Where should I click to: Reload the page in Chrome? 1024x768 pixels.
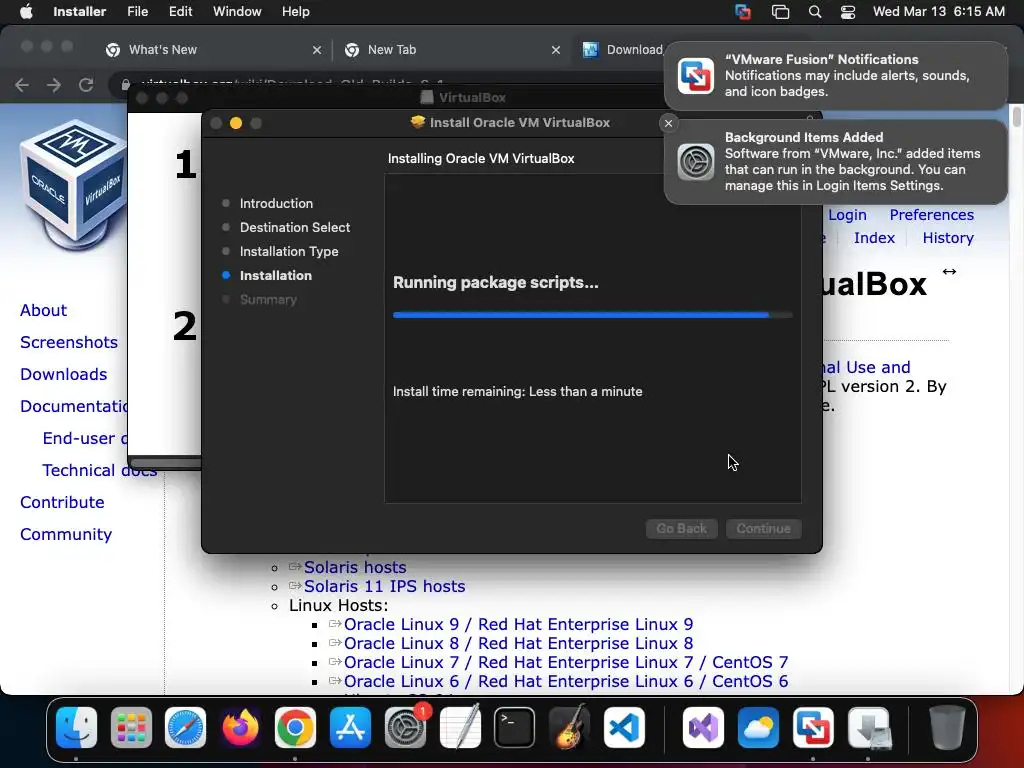86,85
